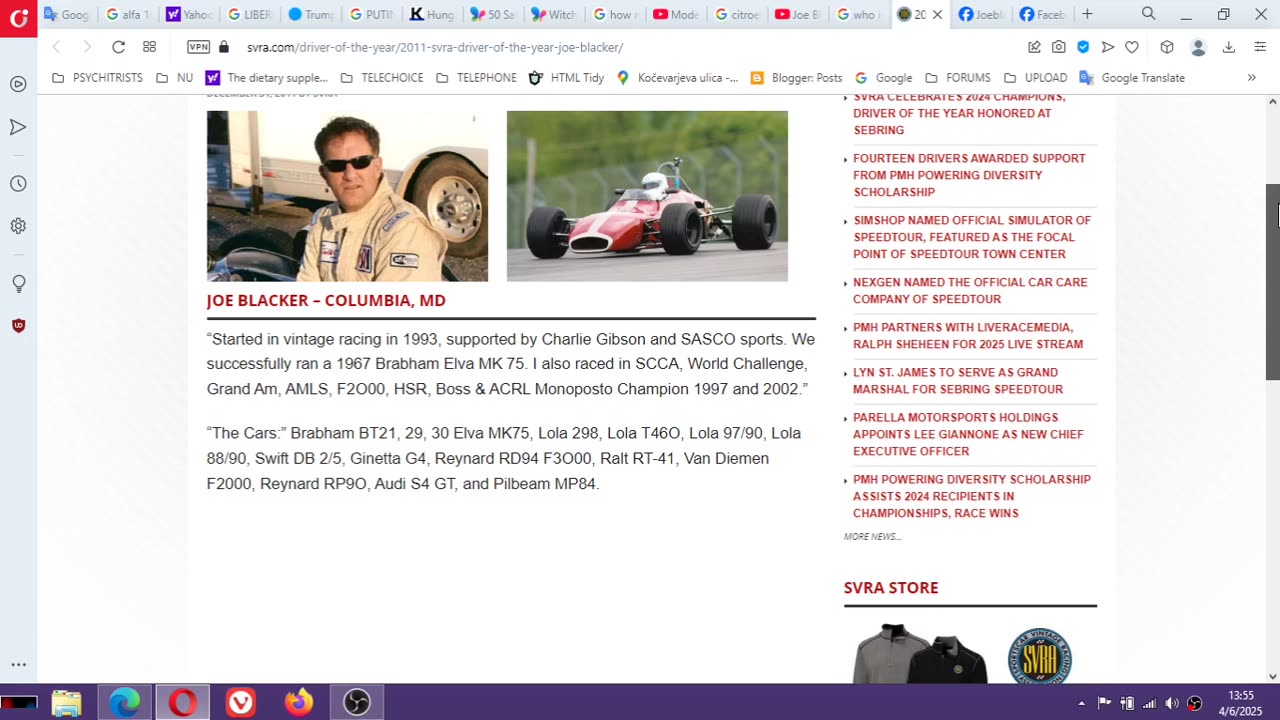Open the clock and date in taskbar
The height and width of the screenshot is (720, 1280).
(x=1241, y=703)
